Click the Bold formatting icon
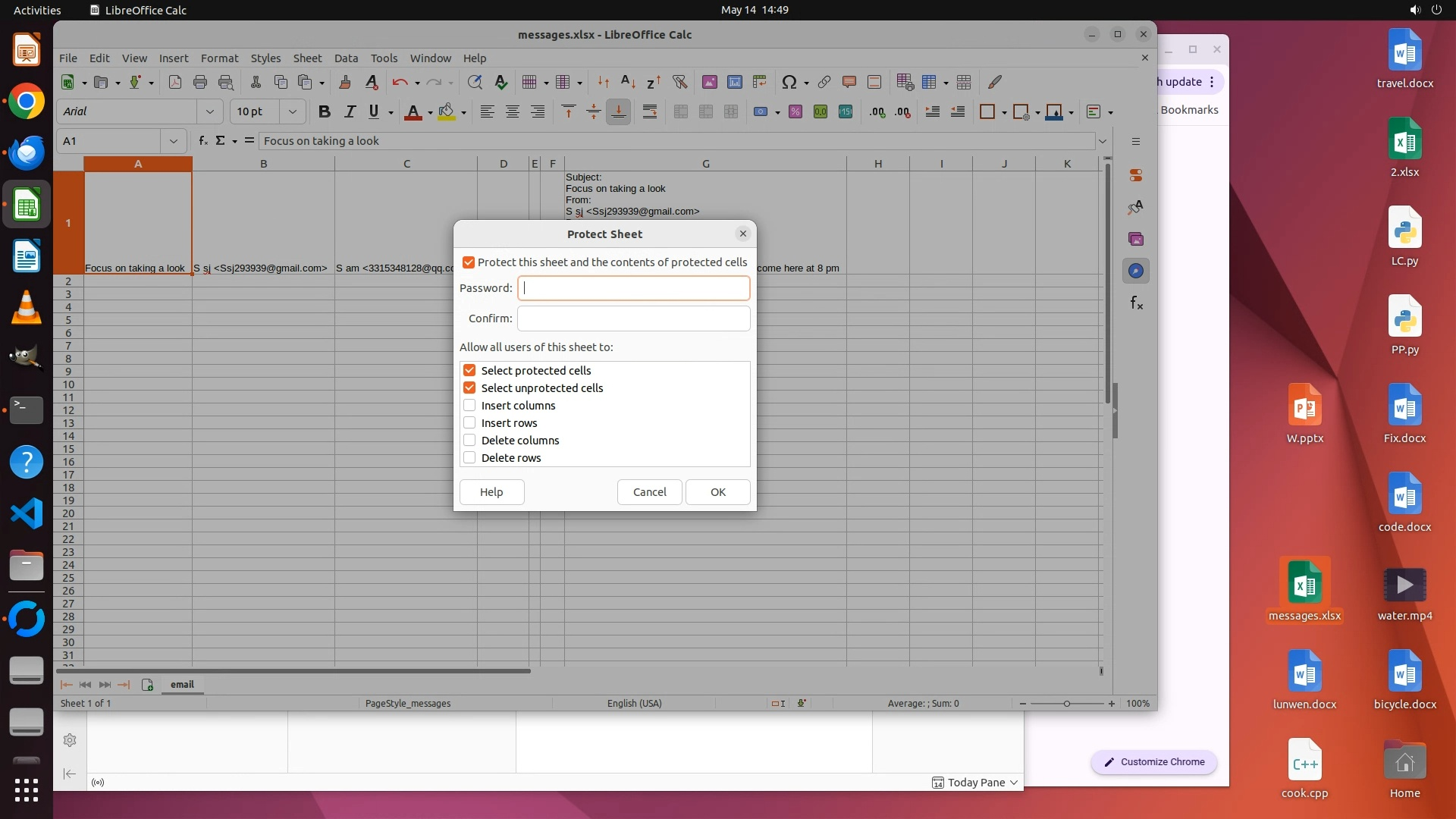Image resolution: width=1456 pixels, height=819 pixels. [x=325, y=112]
